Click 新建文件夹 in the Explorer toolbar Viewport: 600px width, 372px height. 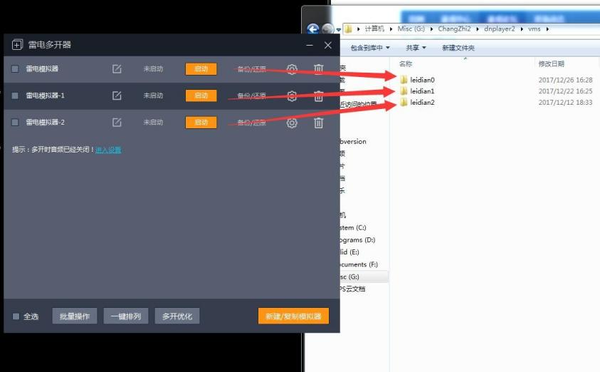click(x=458, y=48)
